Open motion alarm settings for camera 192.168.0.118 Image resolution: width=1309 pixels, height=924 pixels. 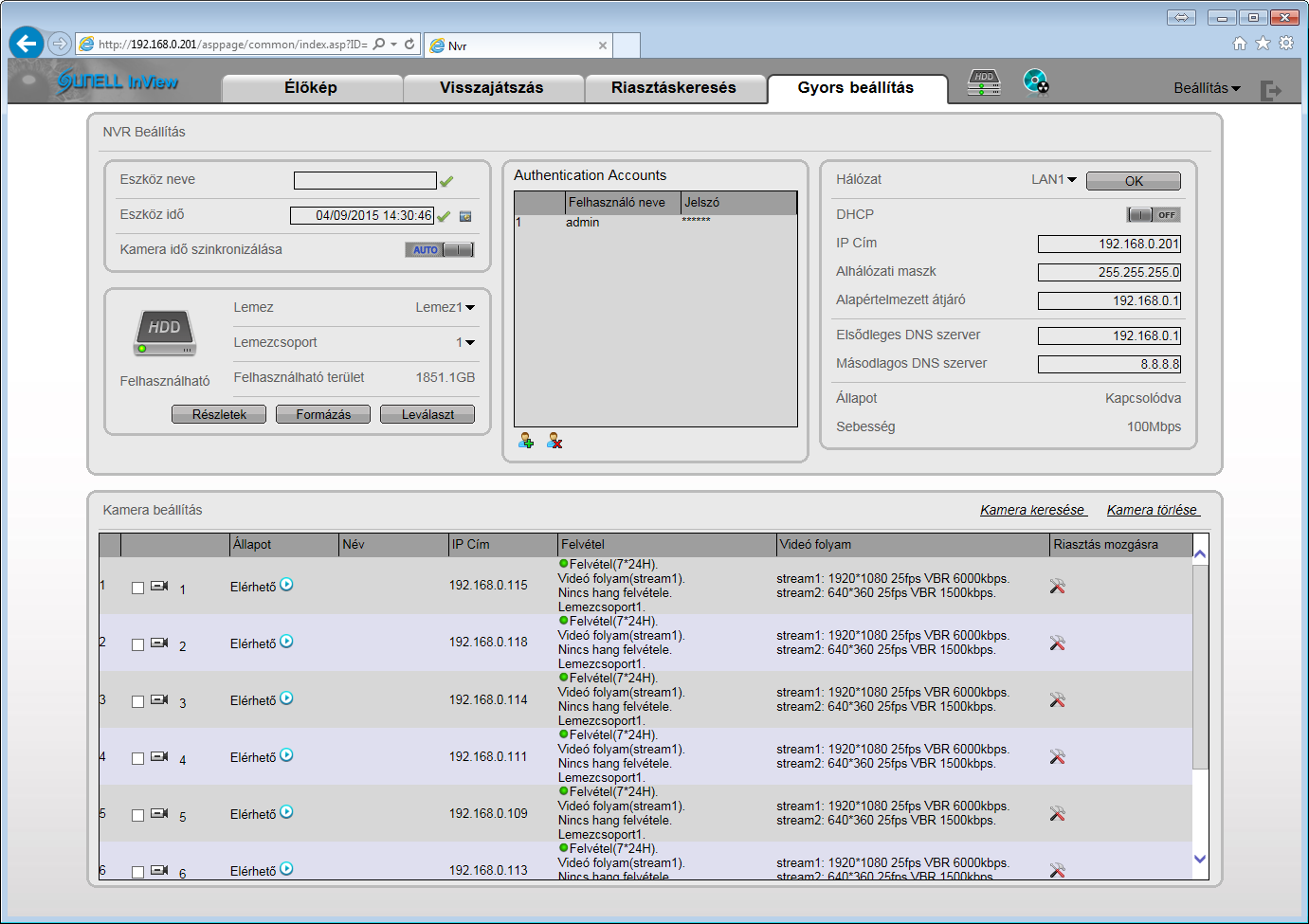click(x=1058, y=643)
